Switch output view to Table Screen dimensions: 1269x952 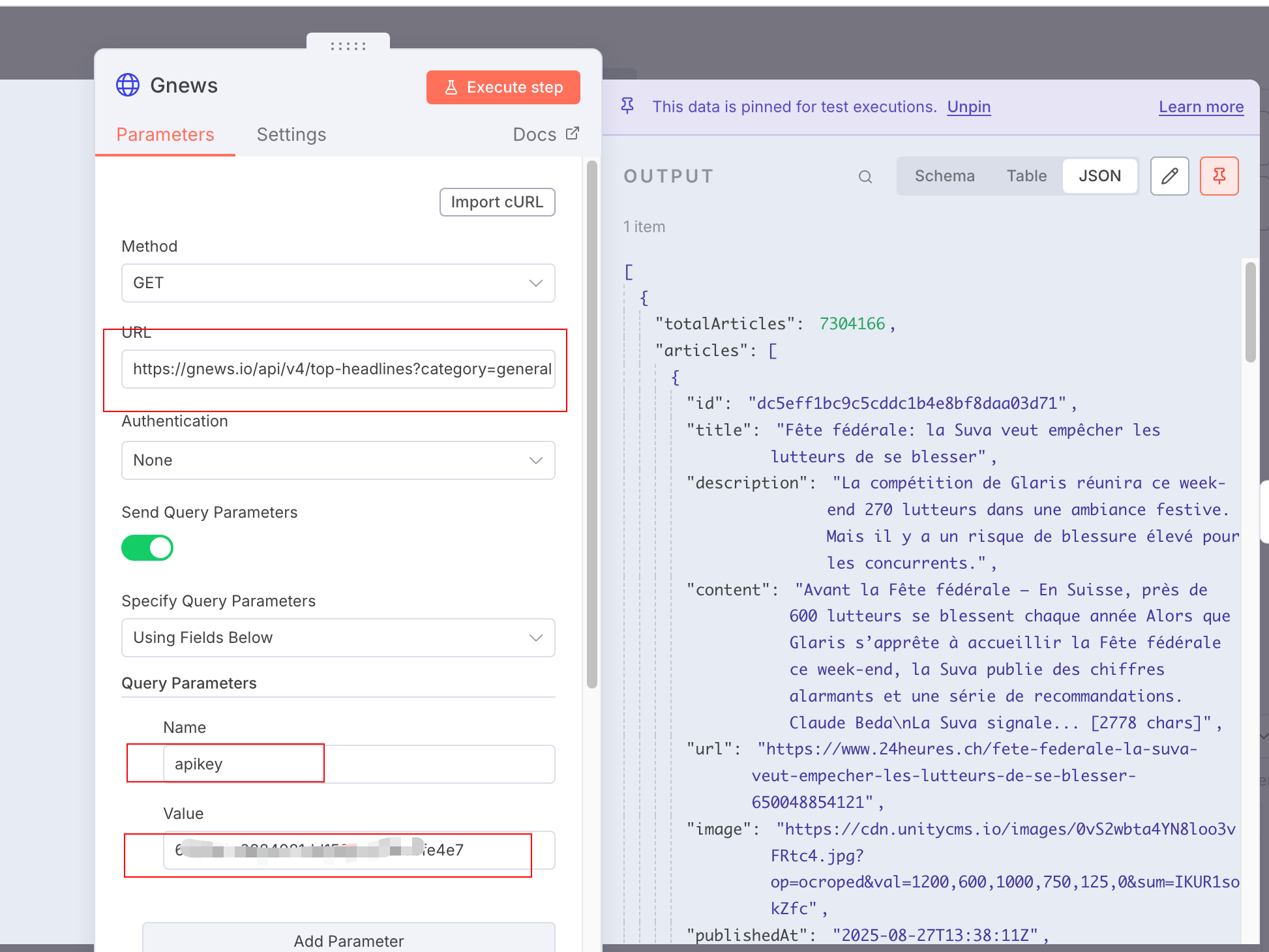click(1026, 176)
